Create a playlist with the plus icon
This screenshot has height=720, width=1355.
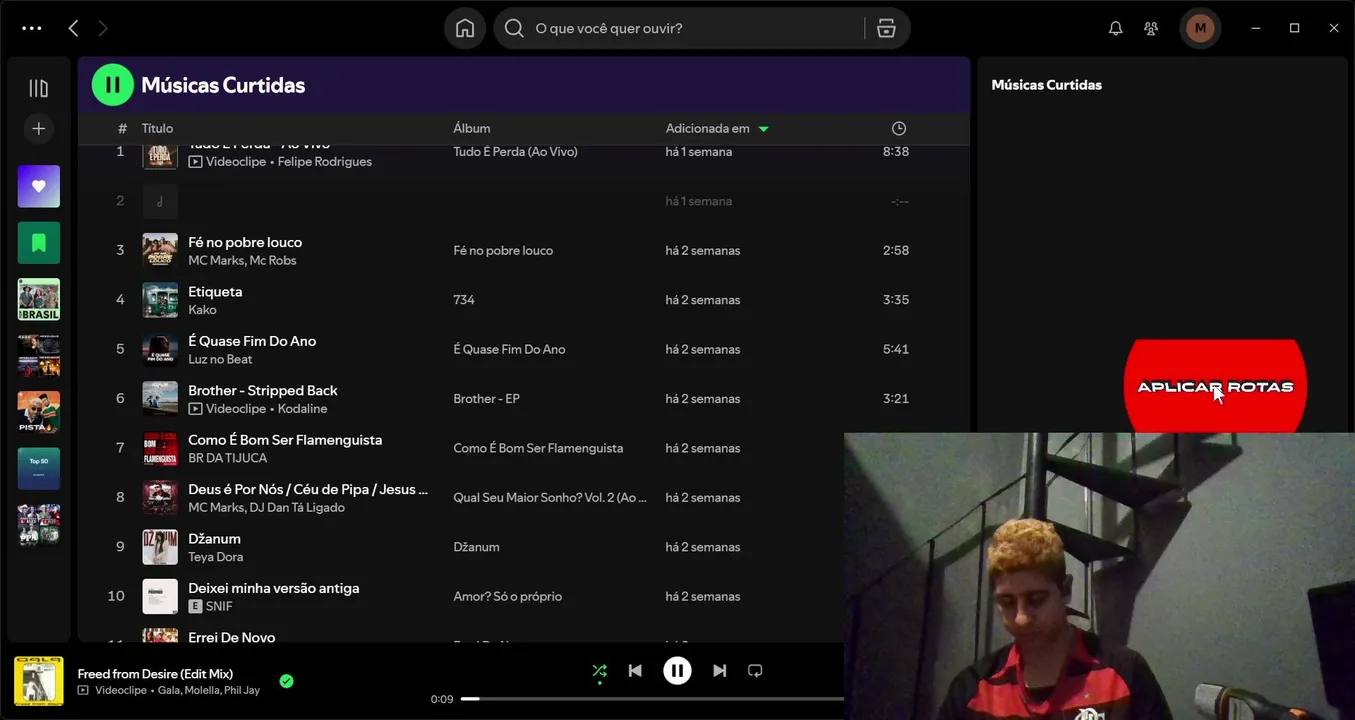39,128
